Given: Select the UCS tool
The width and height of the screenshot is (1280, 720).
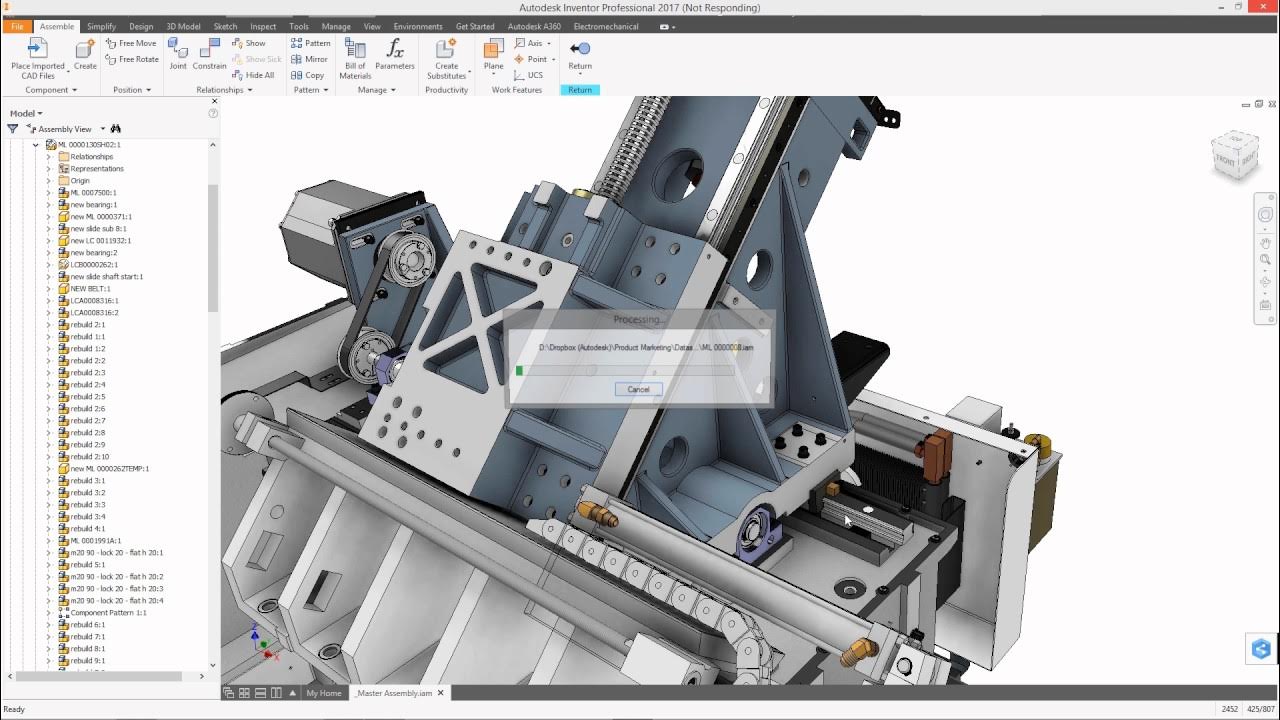Looking at the screenshot, I should pos(528,75).
